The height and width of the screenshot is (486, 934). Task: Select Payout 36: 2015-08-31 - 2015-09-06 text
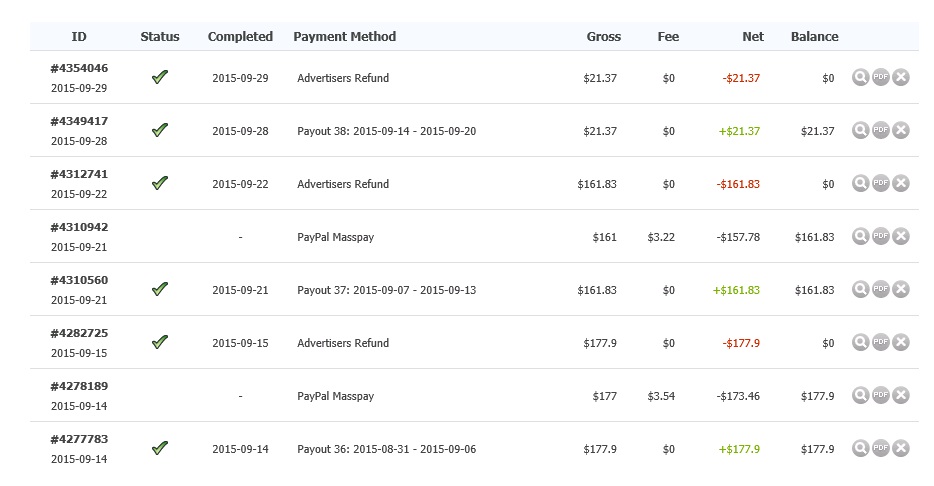tap(386, 449)
